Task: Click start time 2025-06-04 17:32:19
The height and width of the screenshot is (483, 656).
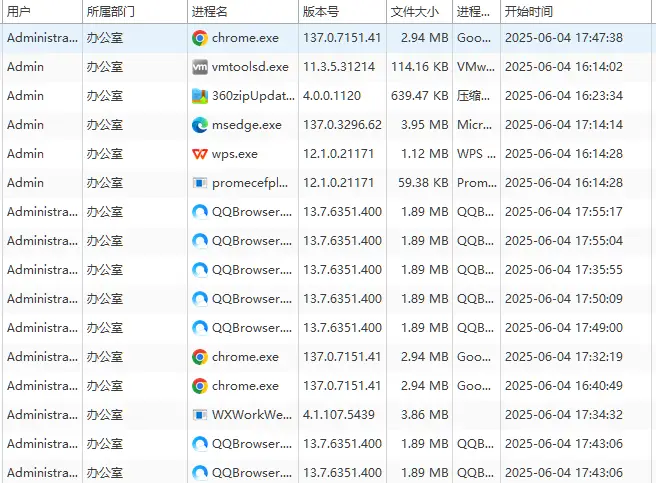Action: click(x=564, y=357)
